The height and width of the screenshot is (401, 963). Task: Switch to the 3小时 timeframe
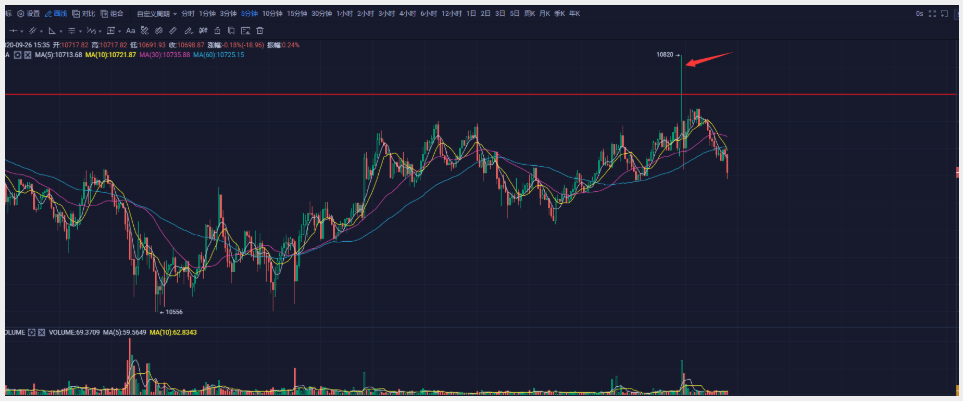(x=386, y=14)
